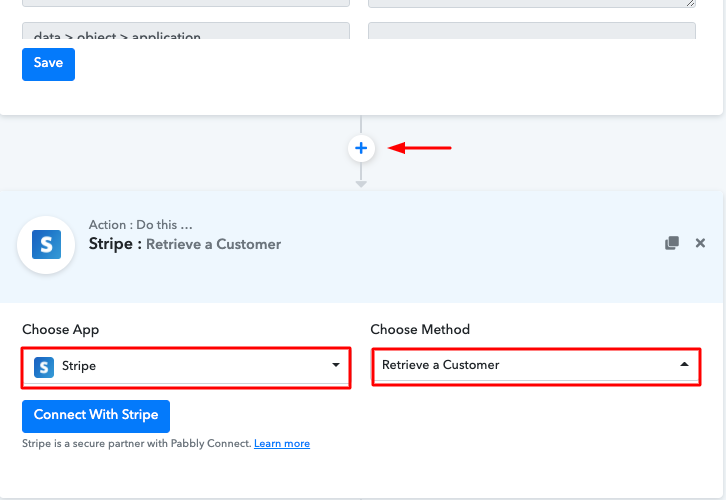This screenshot has height=500, width=726.
Task: Click the 'Action : Do this …' label
Action: coord(140,225)
